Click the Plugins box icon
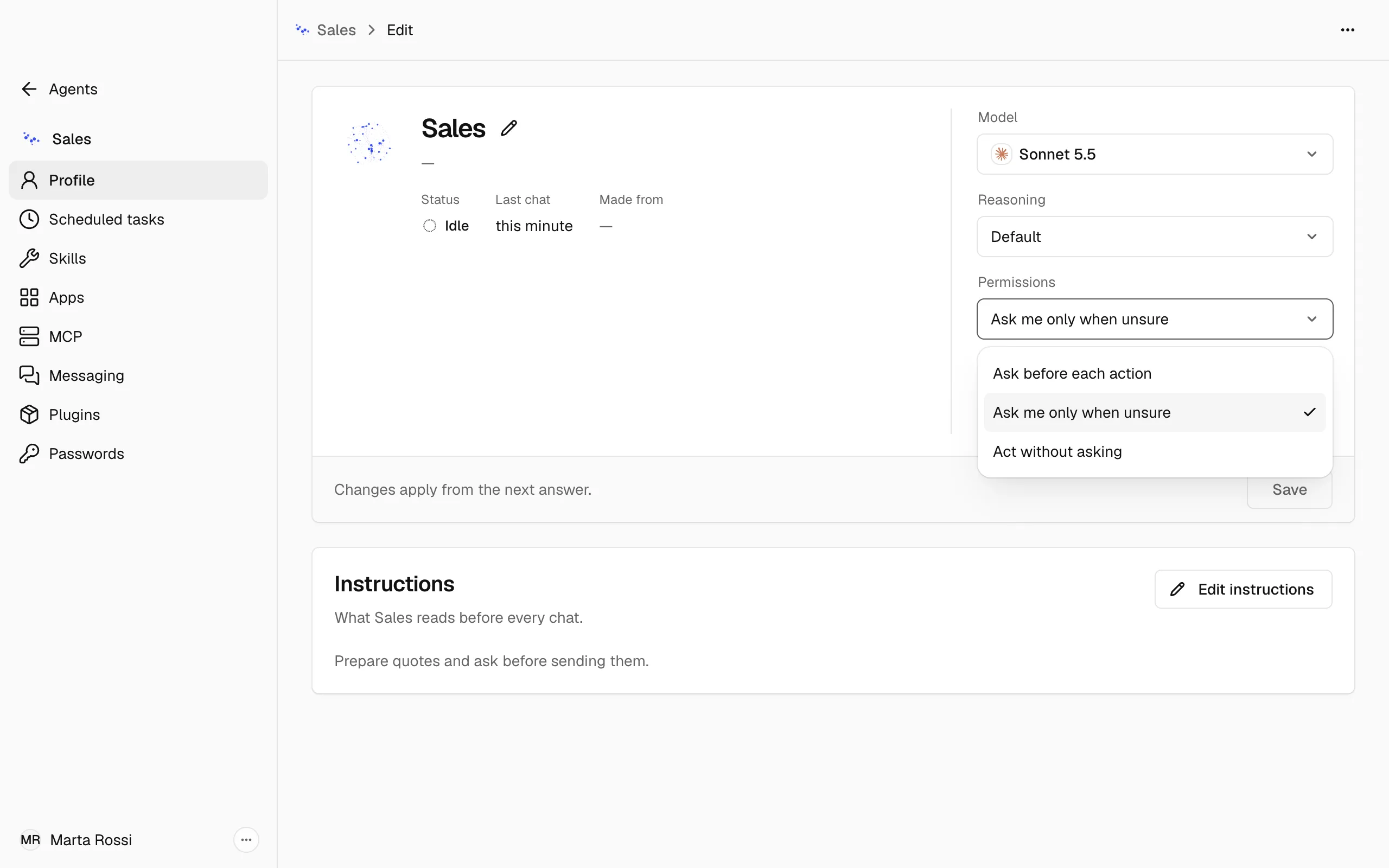Screen dimensions: 1389x868 (29, 414)
